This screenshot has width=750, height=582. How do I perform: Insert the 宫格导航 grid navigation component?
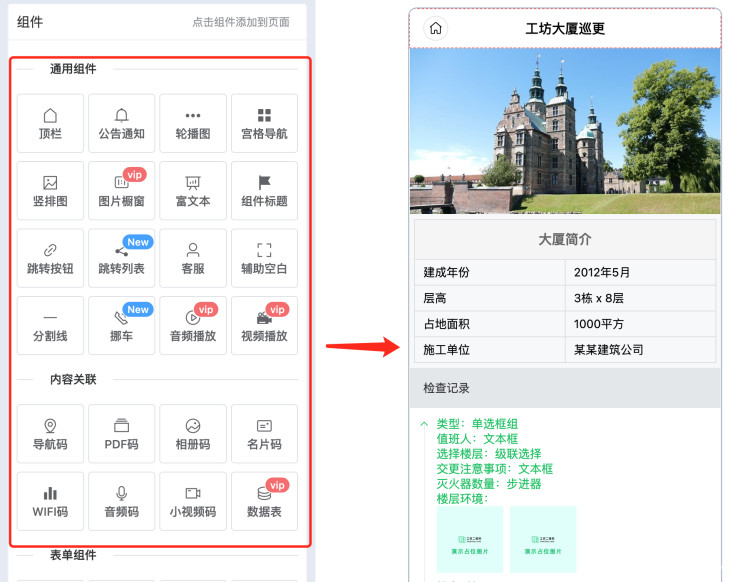click(264, 123)
